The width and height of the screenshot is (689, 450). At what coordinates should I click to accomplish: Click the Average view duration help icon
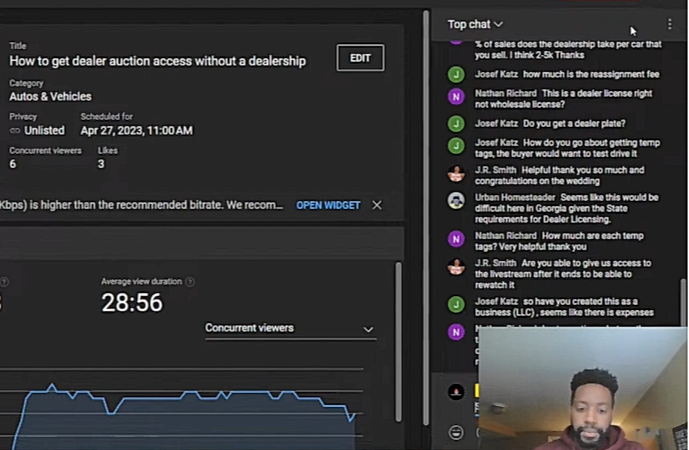(x=190, y=282)
